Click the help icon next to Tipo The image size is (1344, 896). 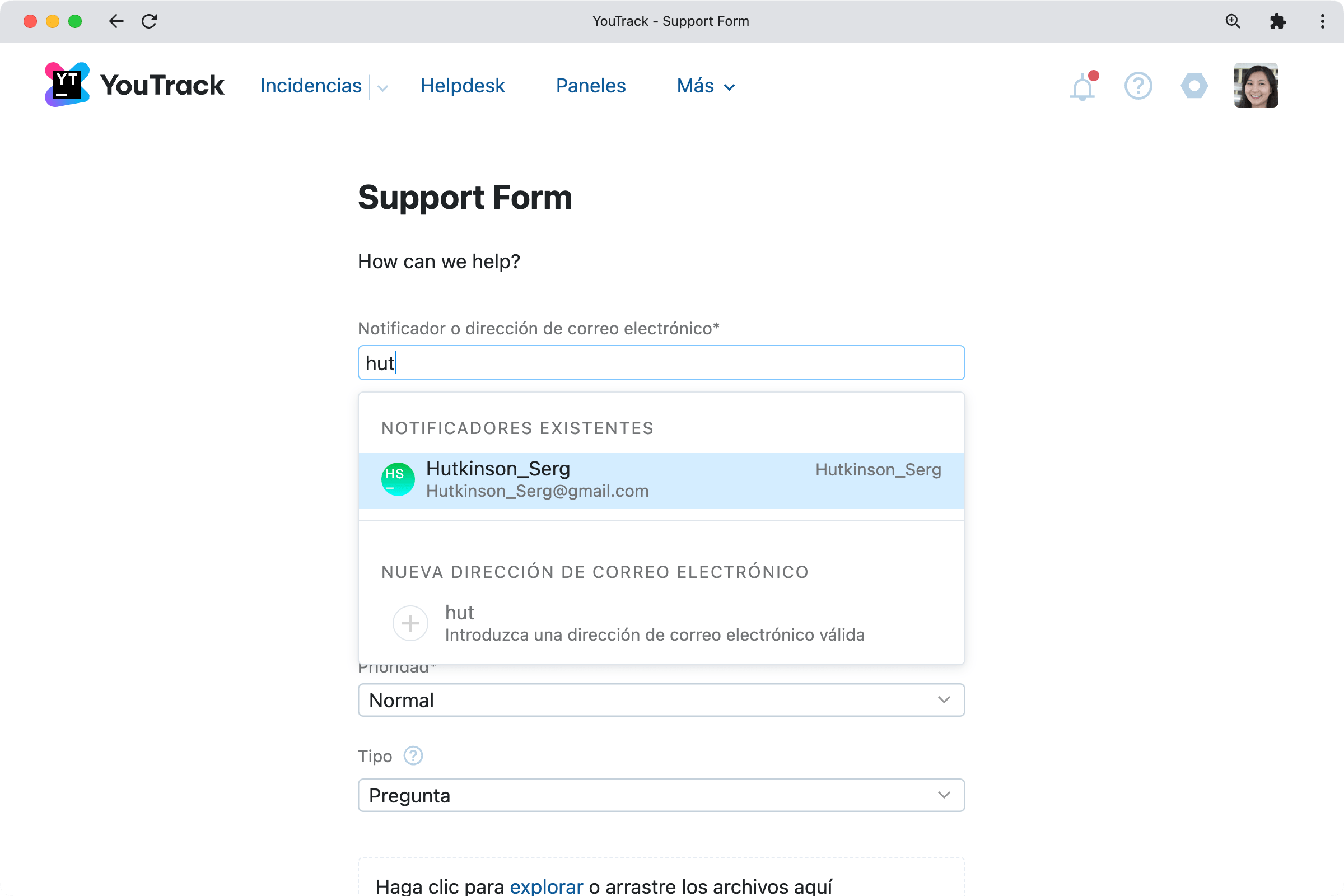pos(413,755)
